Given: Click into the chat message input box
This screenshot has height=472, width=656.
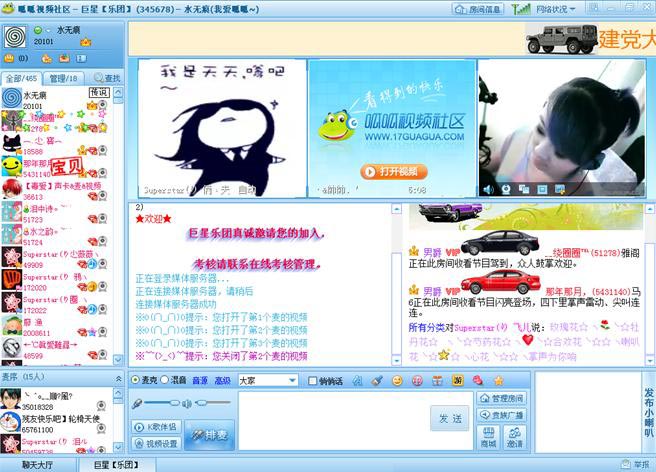Looking at the screenshot, I should (x=333, y=421).
